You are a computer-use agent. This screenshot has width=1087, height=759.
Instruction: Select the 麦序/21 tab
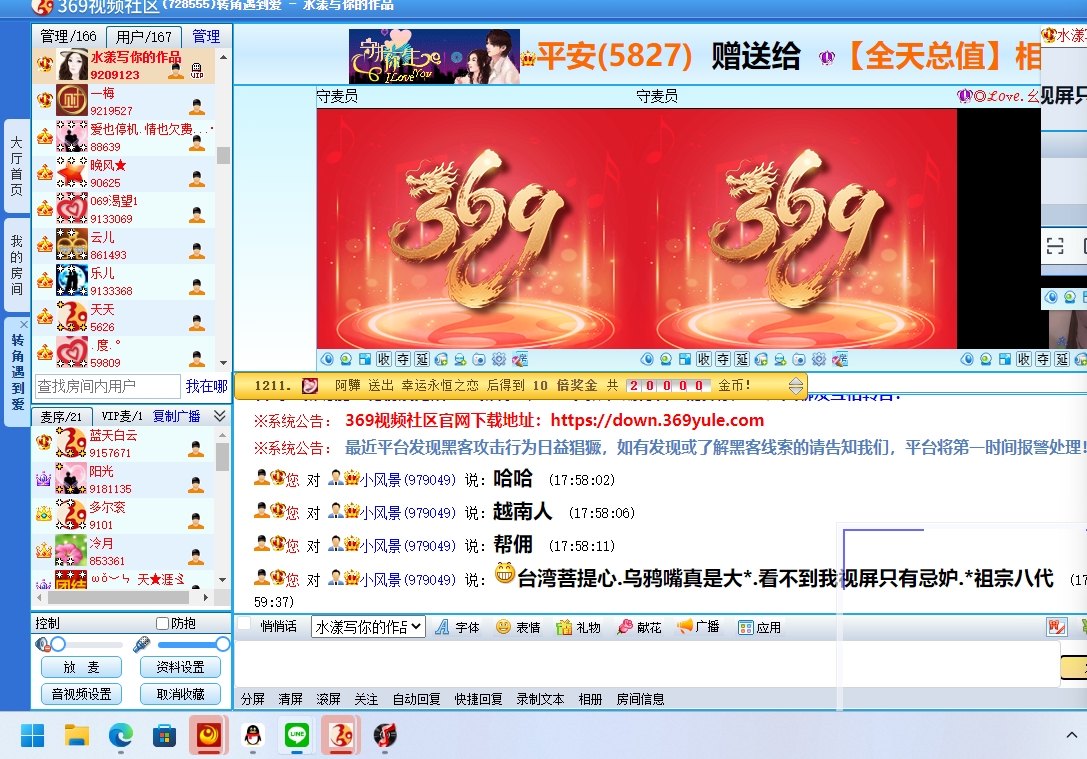click(61, 417)
